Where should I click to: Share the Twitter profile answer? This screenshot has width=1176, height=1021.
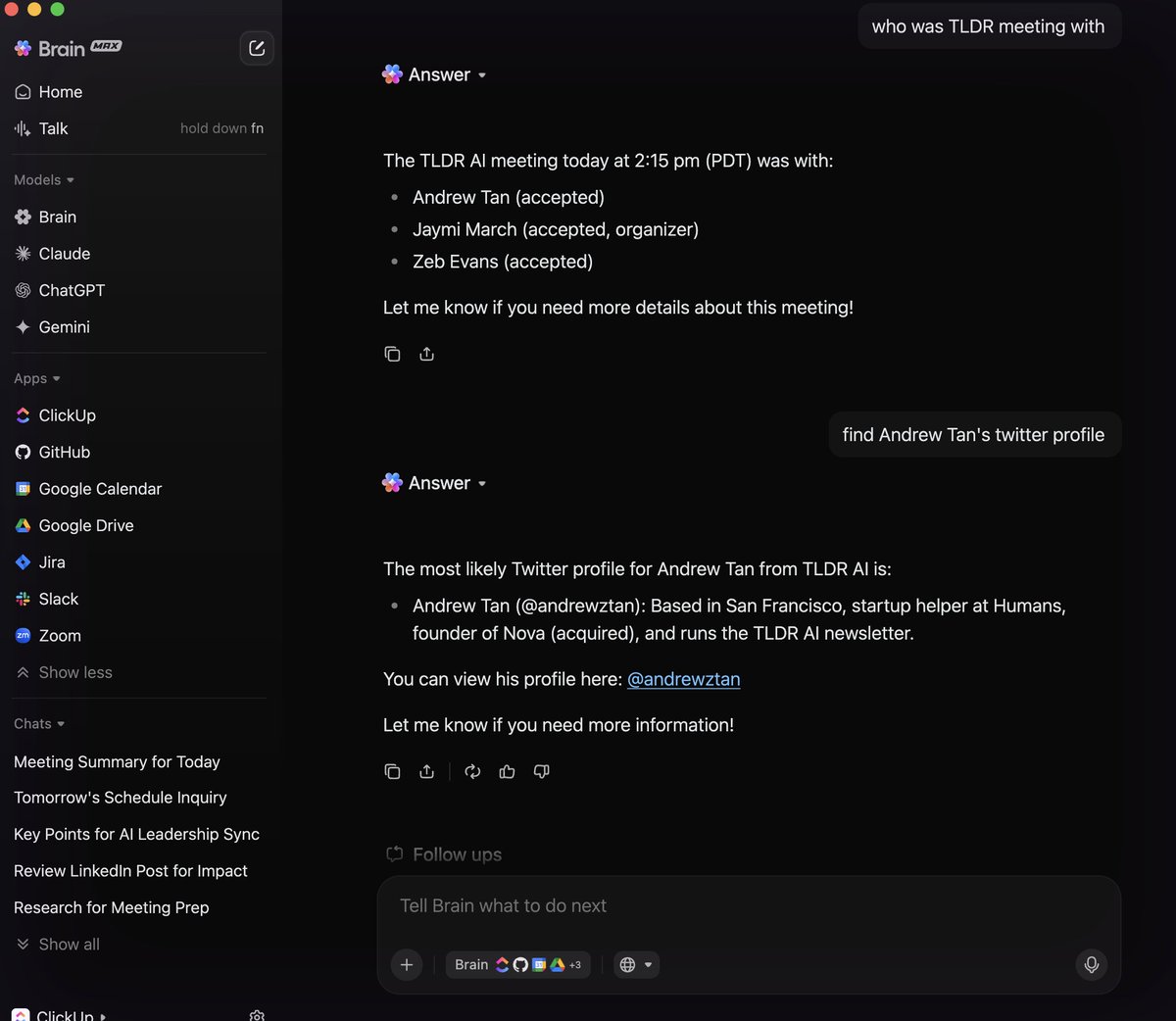[426, 772]
